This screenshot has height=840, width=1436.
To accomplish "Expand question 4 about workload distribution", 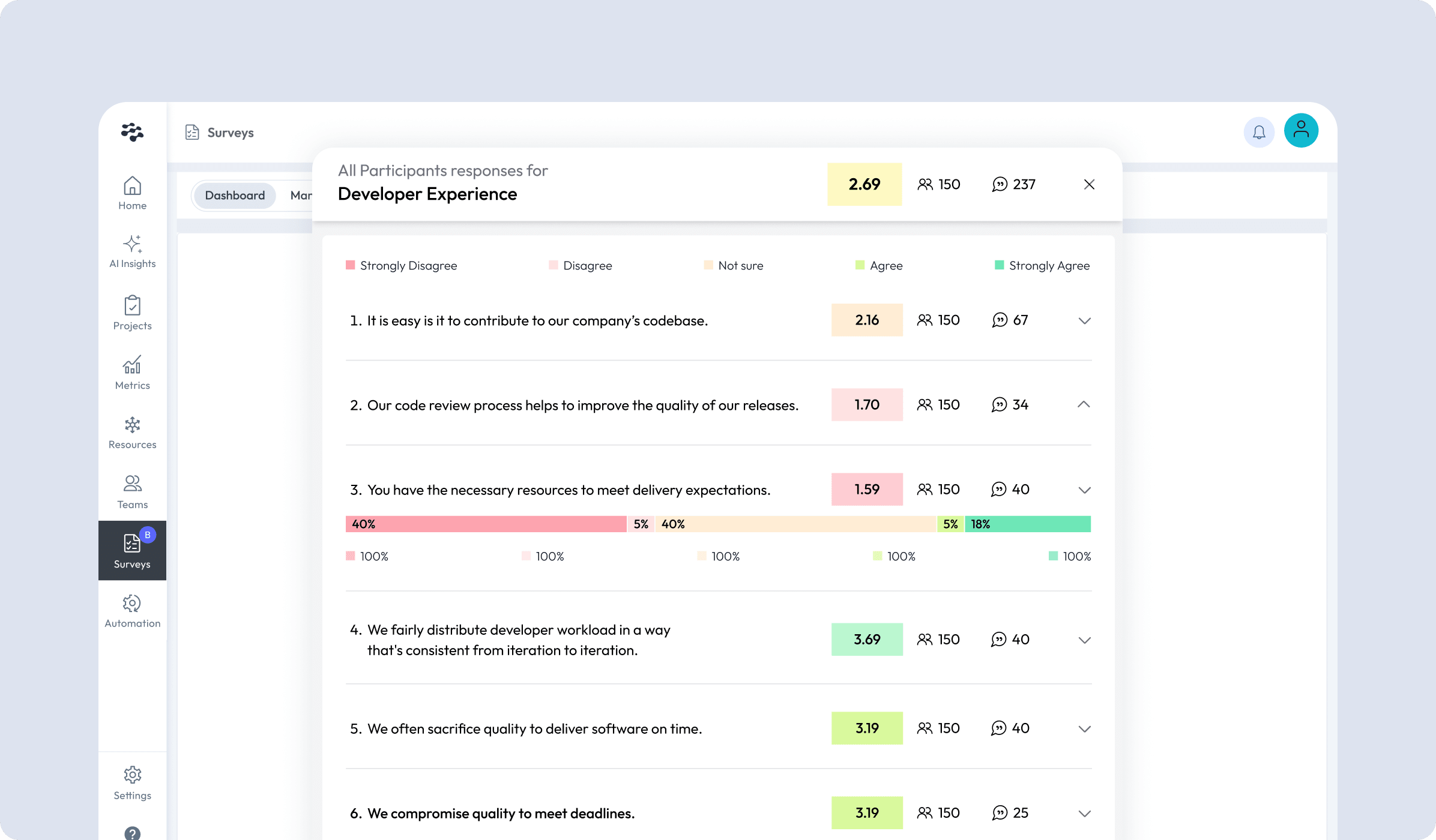I will point(1084,640).
